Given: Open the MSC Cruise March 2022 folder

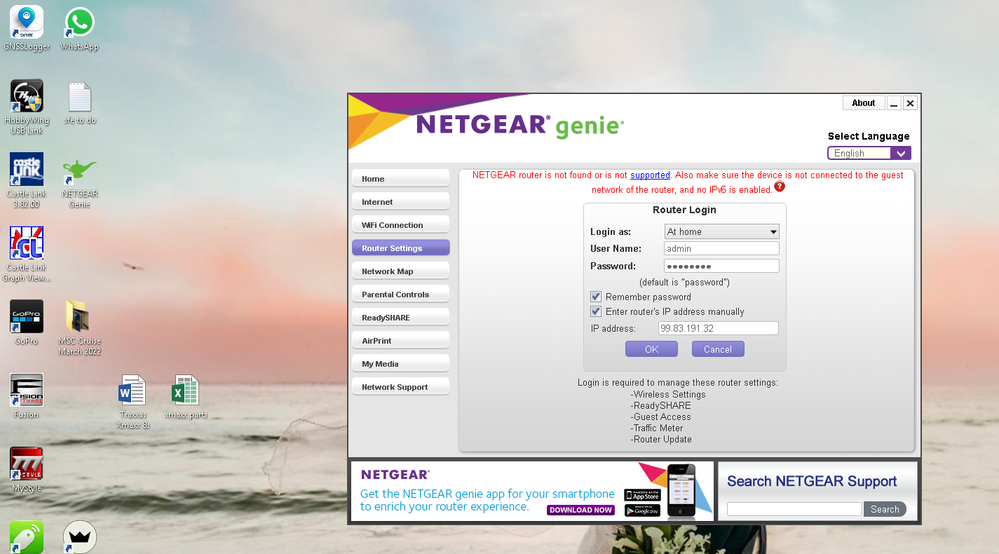Looking at the screenshot, I should [x=80, y=327].
